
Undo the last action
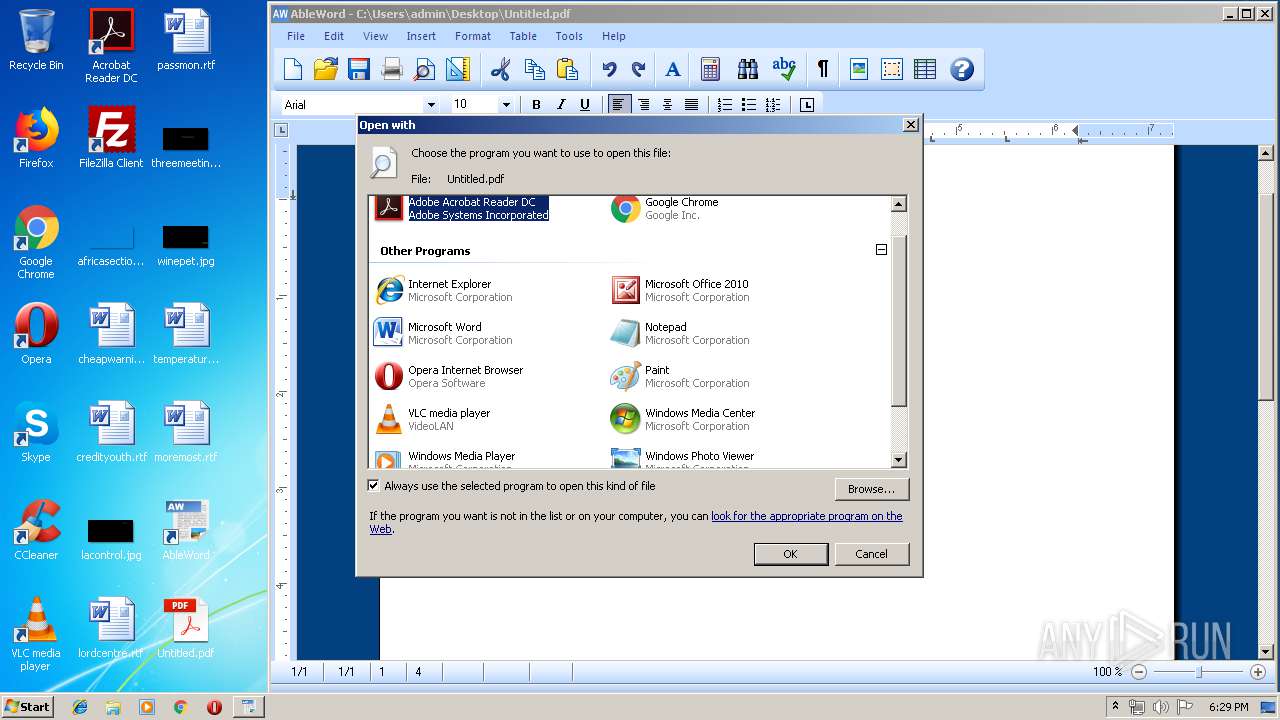click(x=609, y=69)
